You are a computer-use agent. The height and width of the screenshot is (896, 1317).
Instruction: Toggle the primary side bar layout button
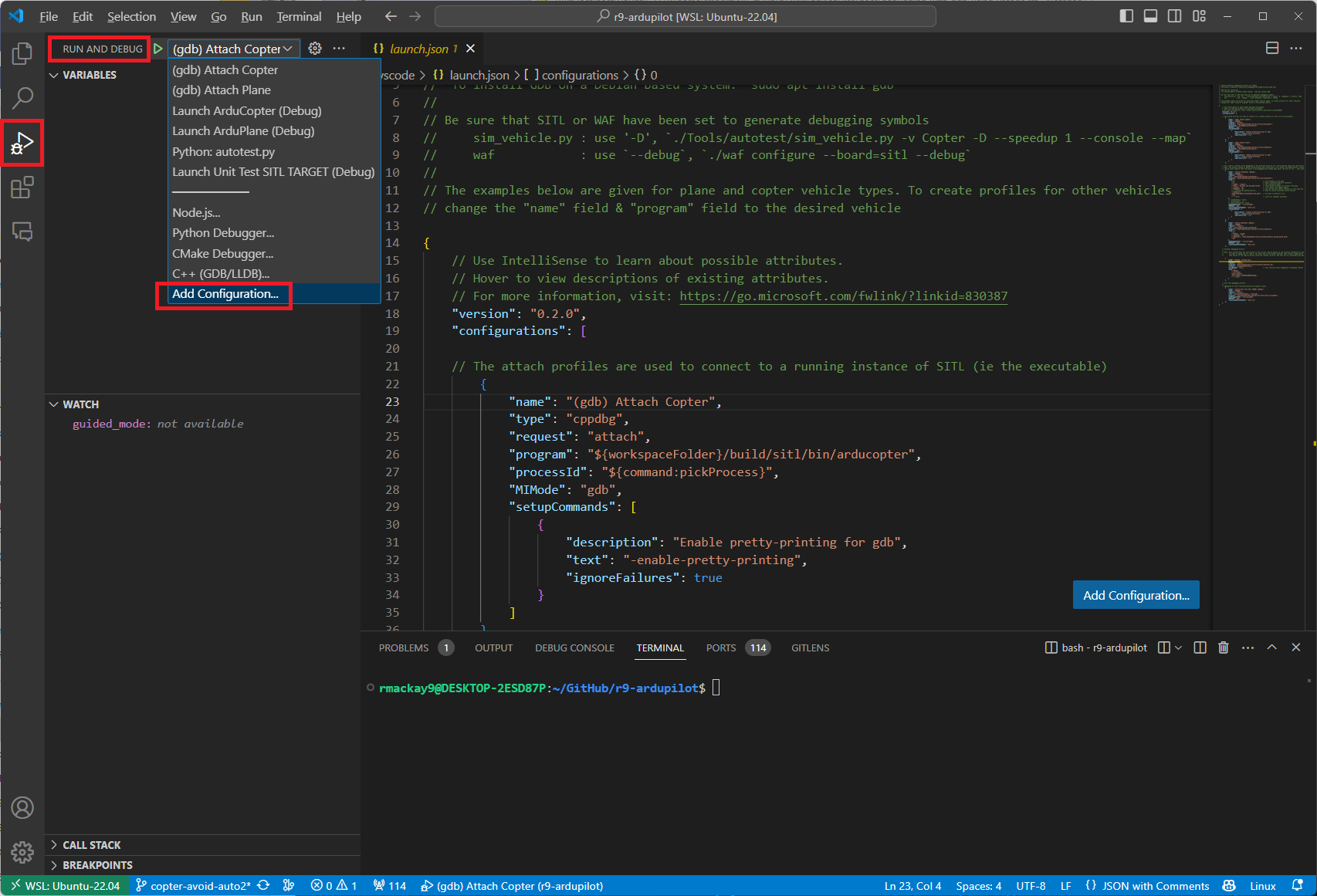[x=1126, y=16]
